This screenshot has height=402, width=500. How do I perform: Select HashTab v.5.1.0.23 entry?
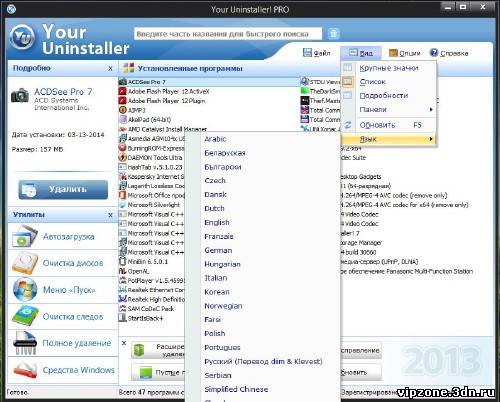point(151,167)
